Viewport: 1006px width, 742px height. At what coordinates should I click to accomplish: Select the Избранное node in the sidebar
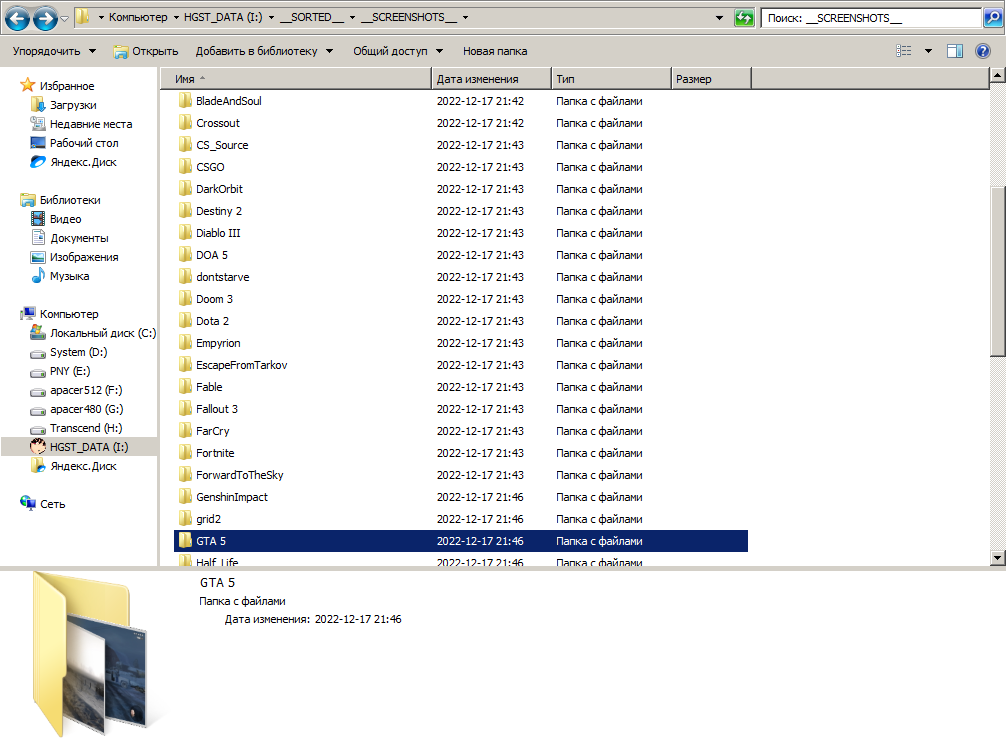67,85
